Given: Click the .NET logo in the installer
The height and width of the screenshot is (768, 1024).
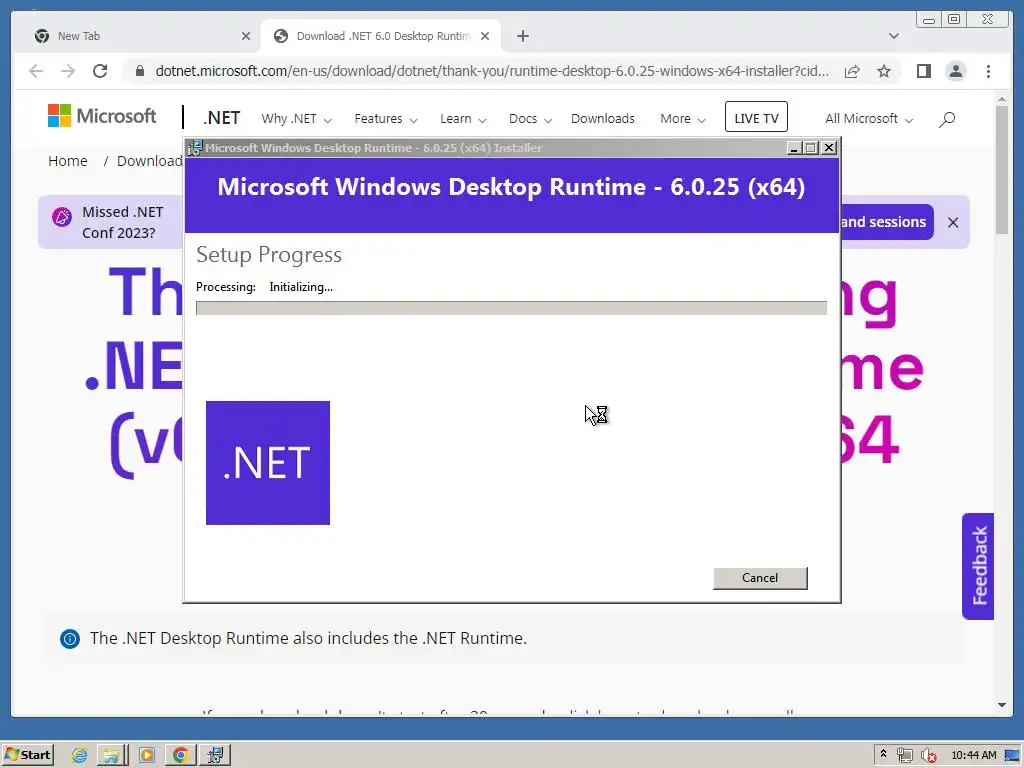Looking at the screenshot, I should click(x=268, y=463).
